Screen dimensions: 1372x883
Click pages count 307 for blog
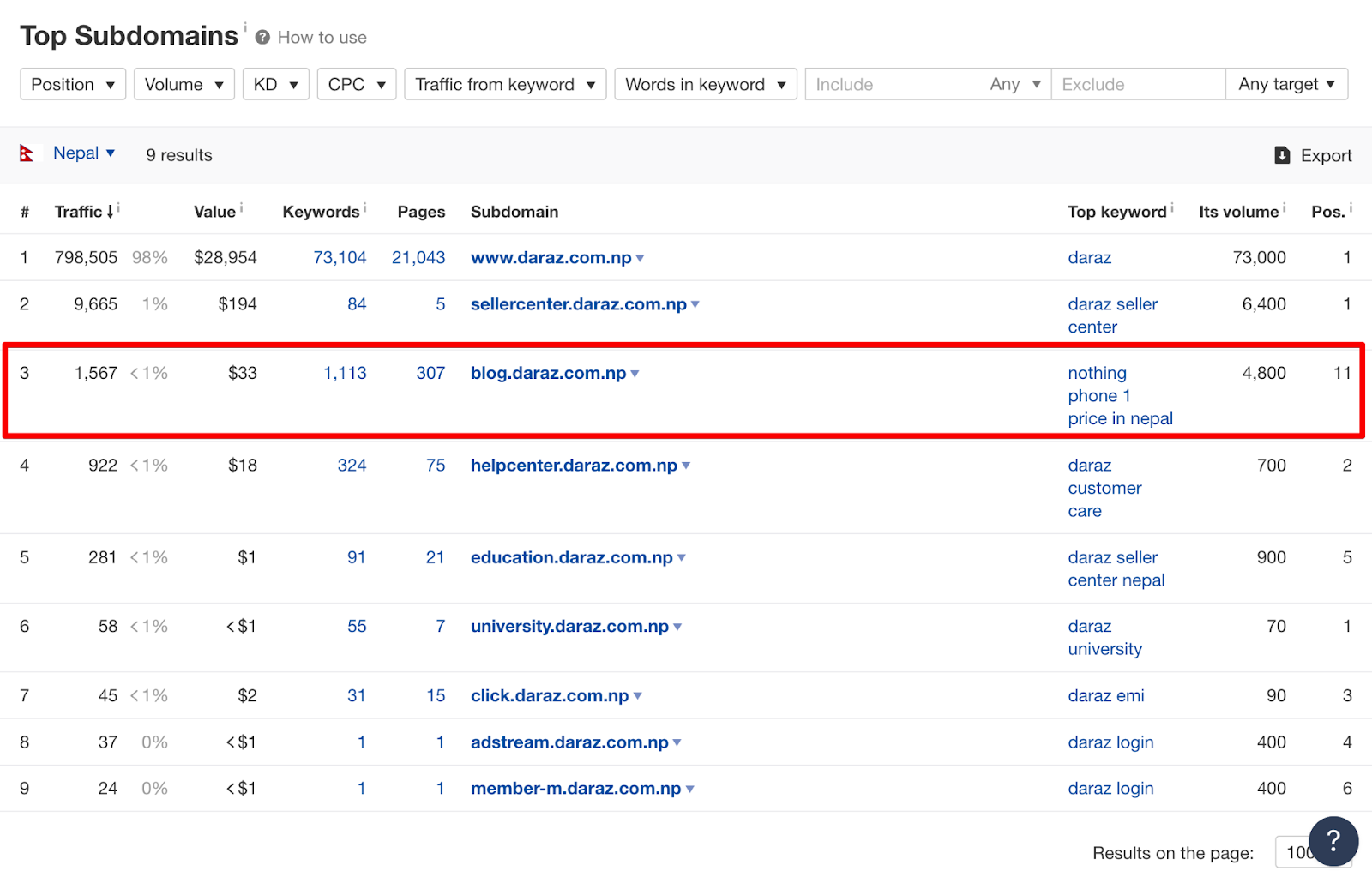tap(431, 374)
